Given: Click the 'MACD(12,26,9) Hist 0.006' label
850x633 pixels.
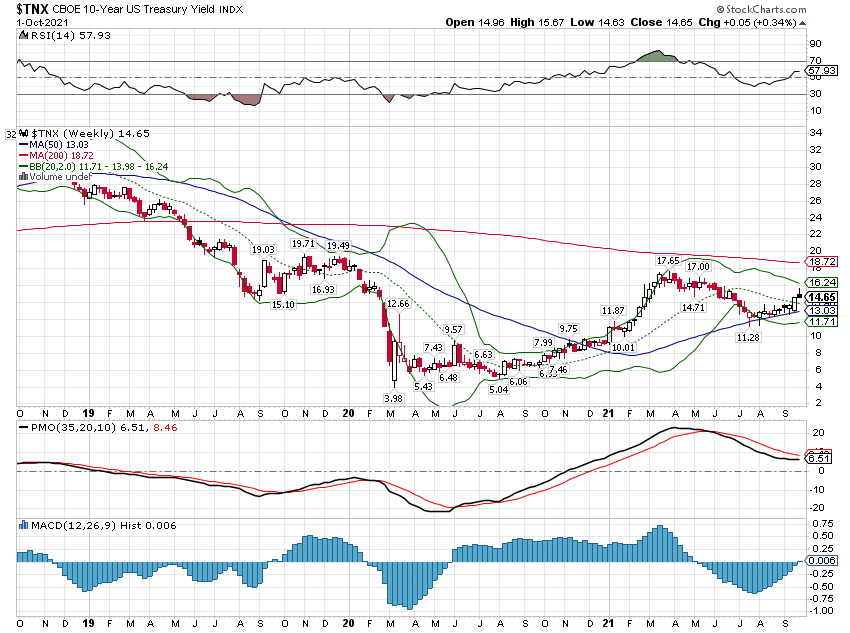Looking at the screenshot, I should click(x=104, y=525).
